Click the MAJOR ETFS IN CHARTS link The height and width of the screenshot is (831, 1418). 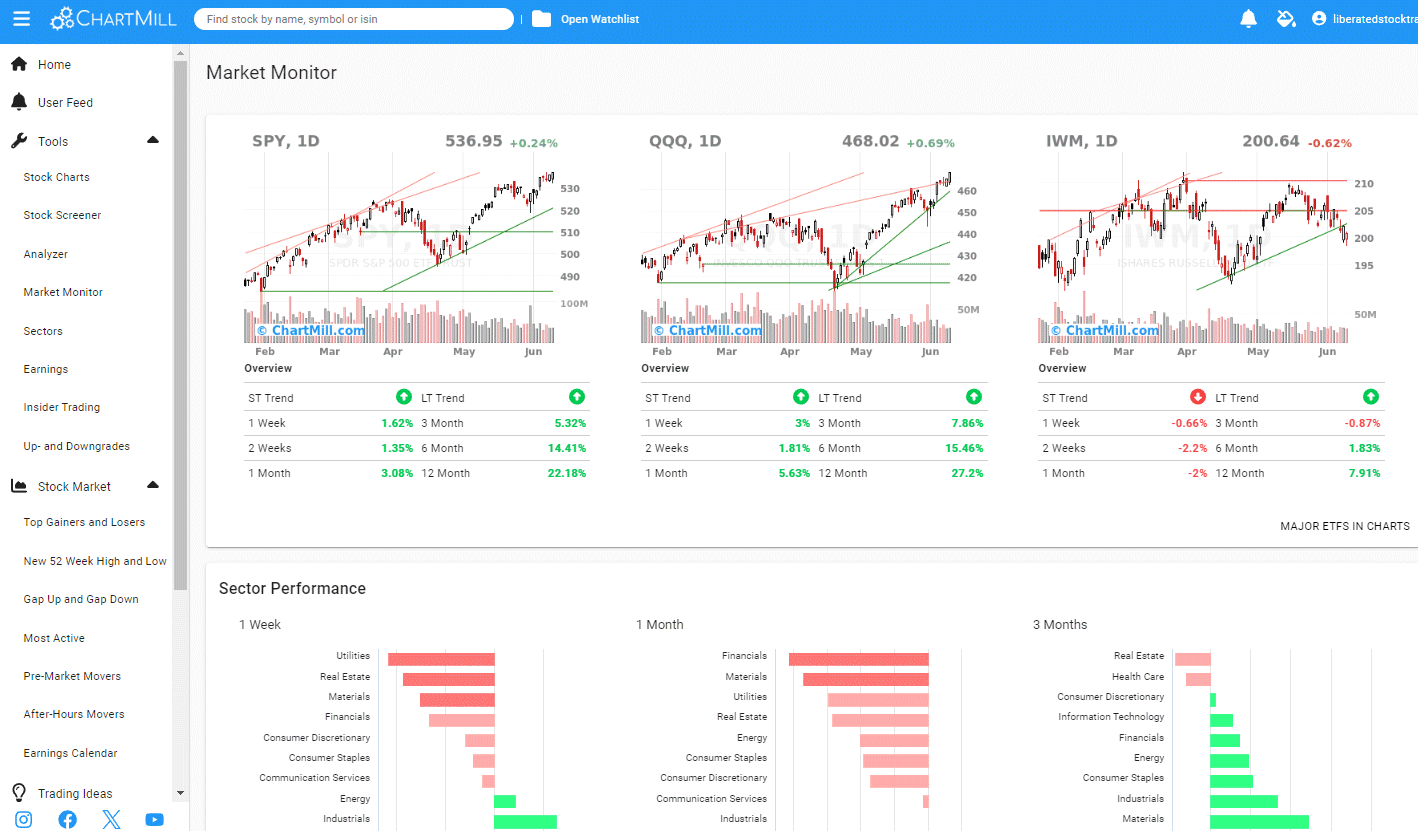coord(1345,526)
